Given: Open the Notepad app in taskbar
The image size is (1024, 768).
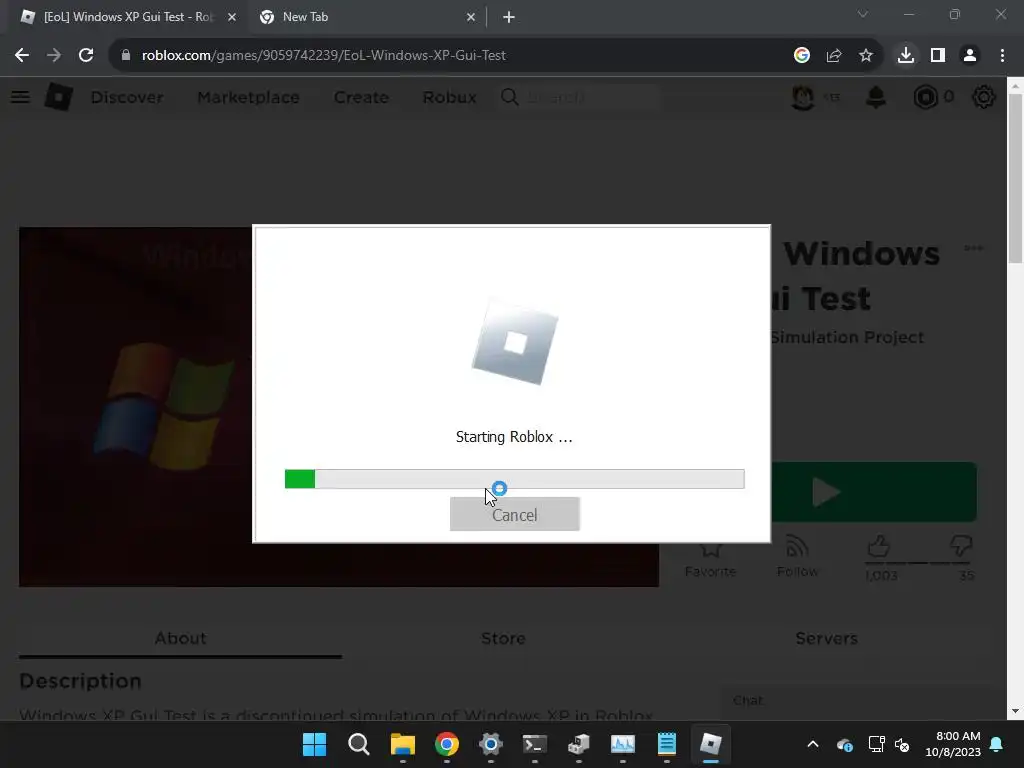Looking at the screenshot, I should tap(667, 744).
